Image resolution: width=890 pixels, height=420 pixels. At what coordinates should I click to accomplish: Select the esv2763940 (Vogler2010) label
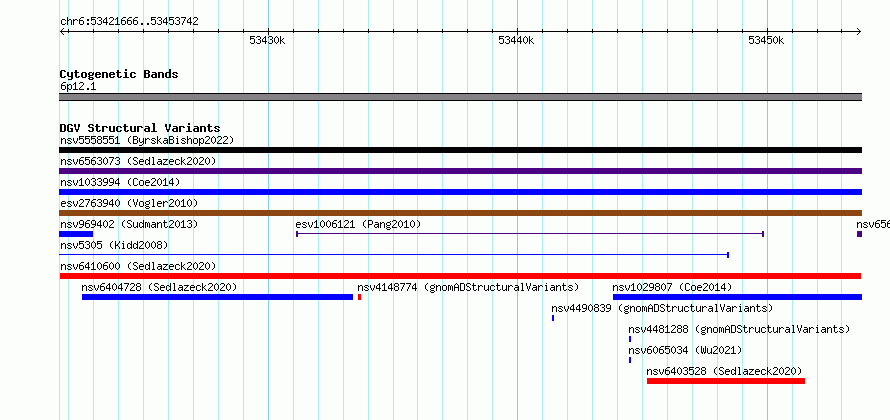[x=129, y=203]
